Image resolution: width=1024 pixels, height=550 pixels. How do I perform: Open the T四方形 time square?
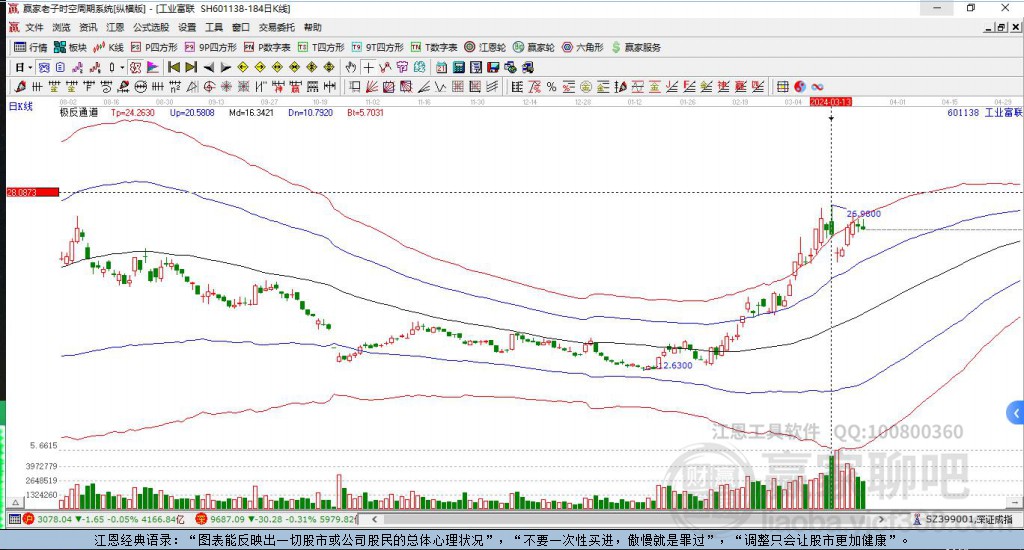[x=321, y=47]
